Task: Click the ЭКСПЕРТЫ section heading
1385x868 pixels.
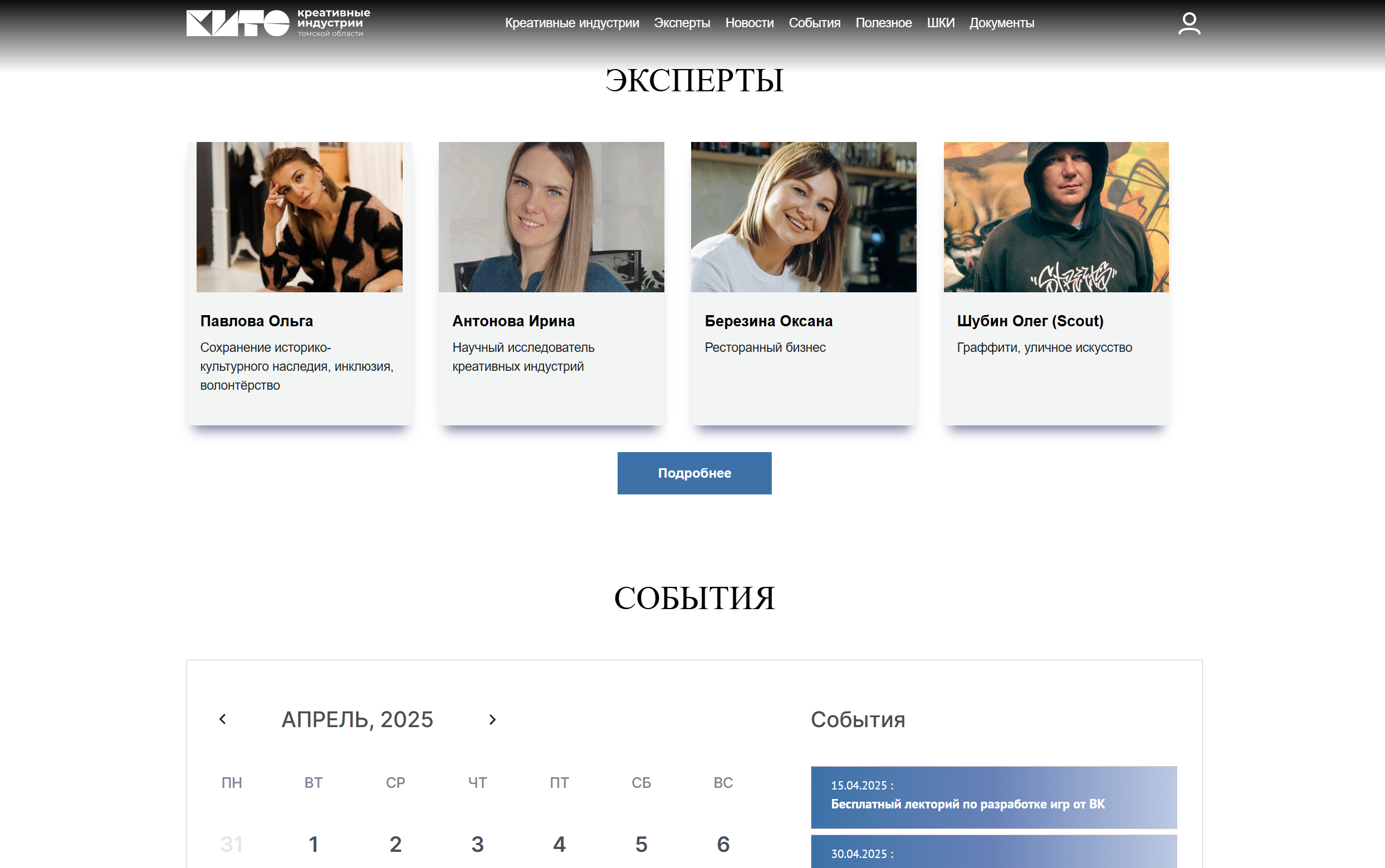Action: pyautogui.click(x=694, y=80)
